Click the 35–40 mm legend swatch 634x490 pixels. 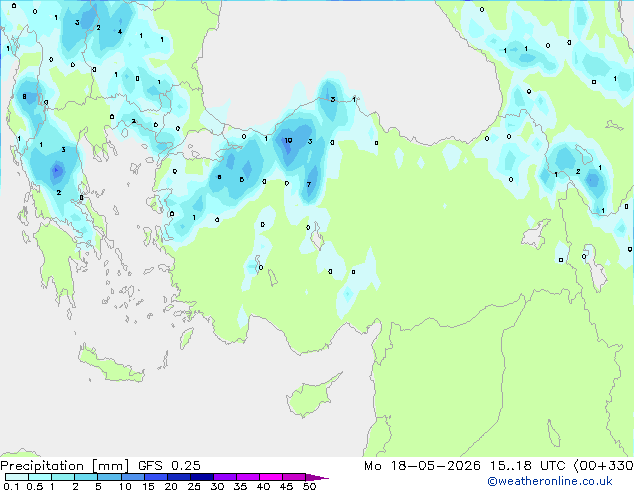(x=247, y=477)
